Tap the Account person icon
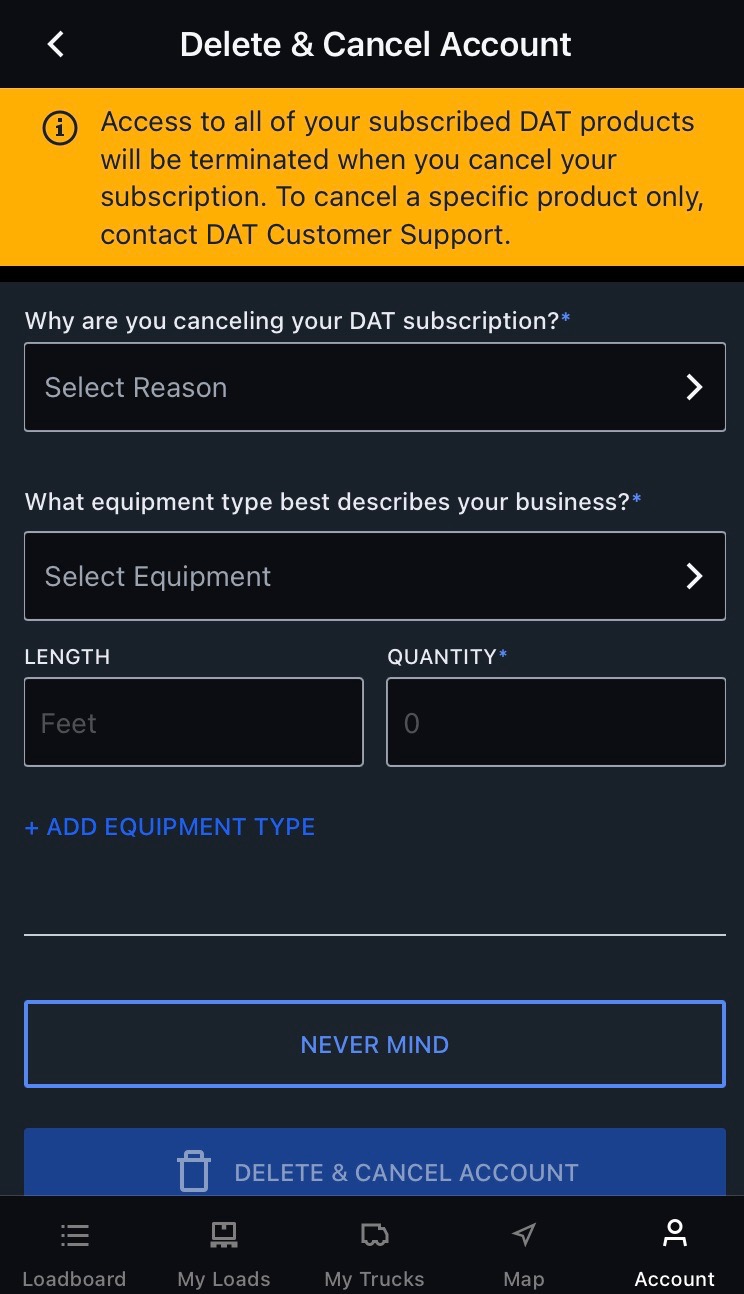Screen dimensions: 744x1294 pyautogui.click(x=674, y=1232)
